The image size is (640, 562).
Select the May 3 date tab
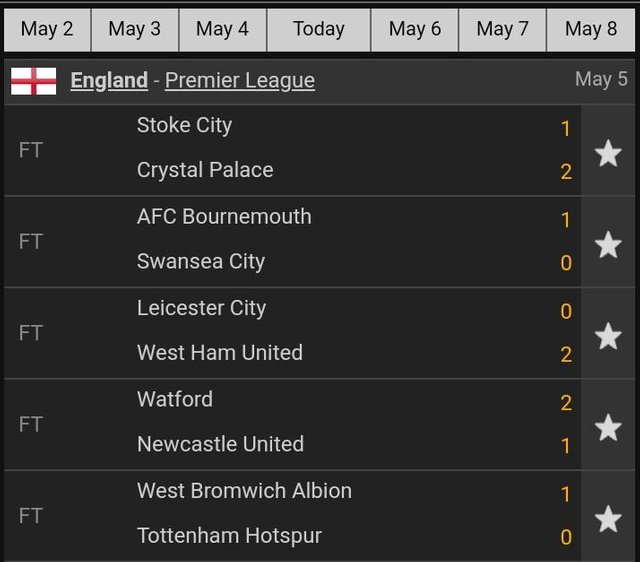point(135,30)
